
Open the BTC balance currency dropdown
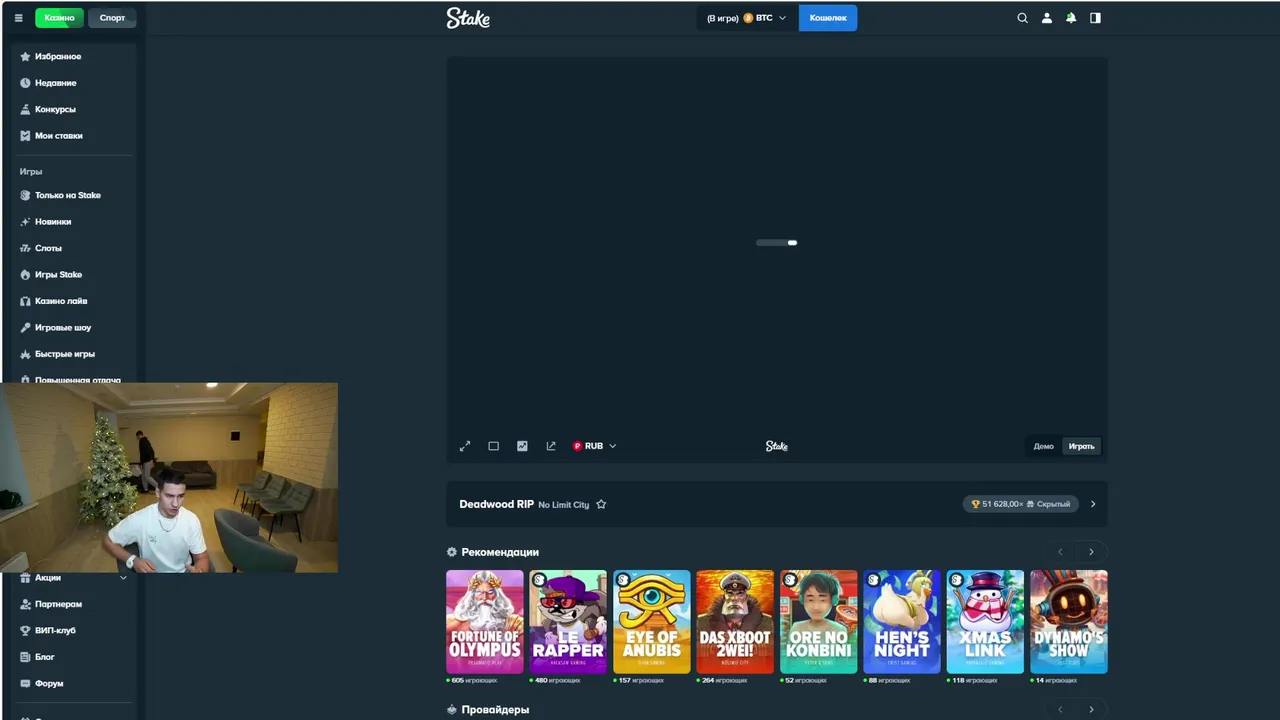[747, 18]
